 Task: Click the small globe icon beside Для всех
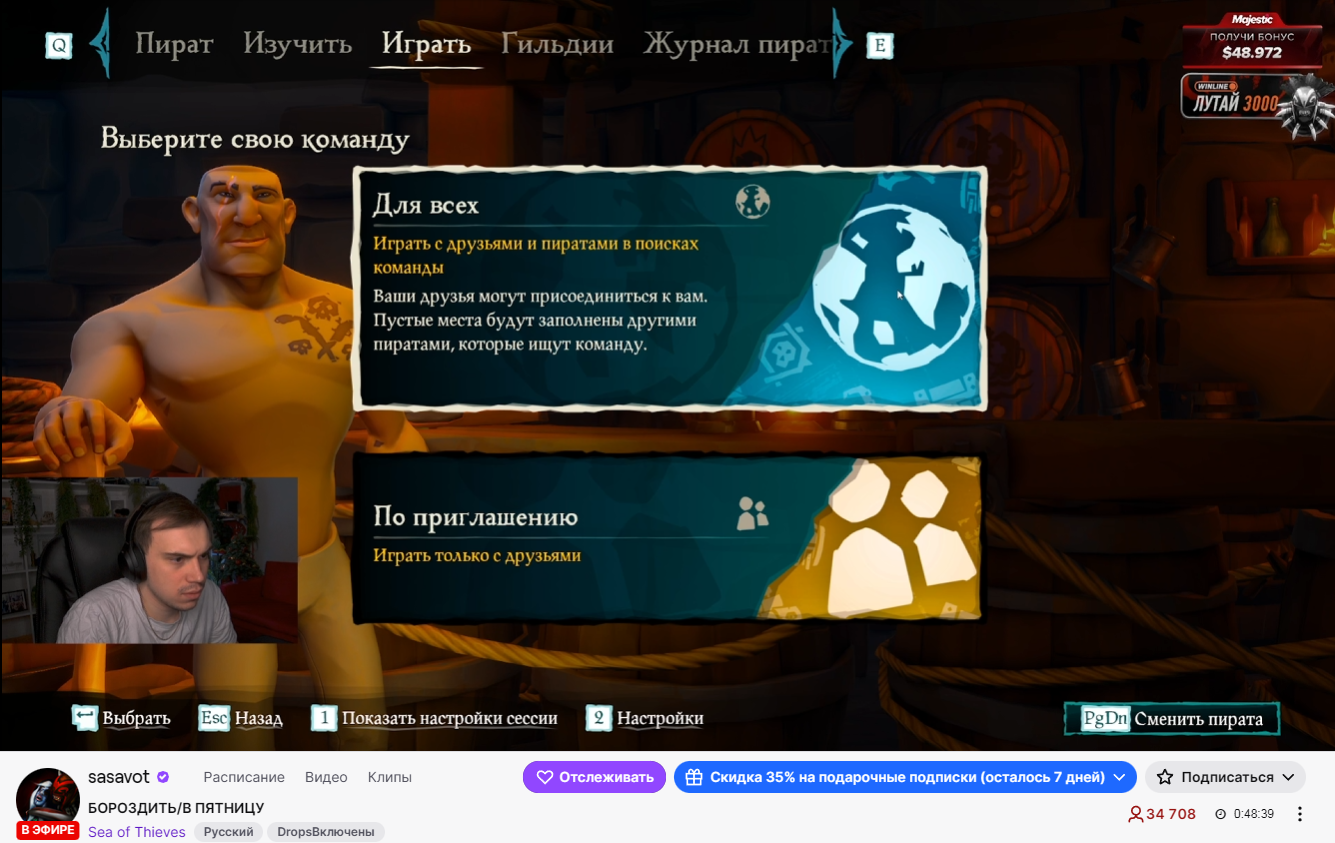[752, 202]
